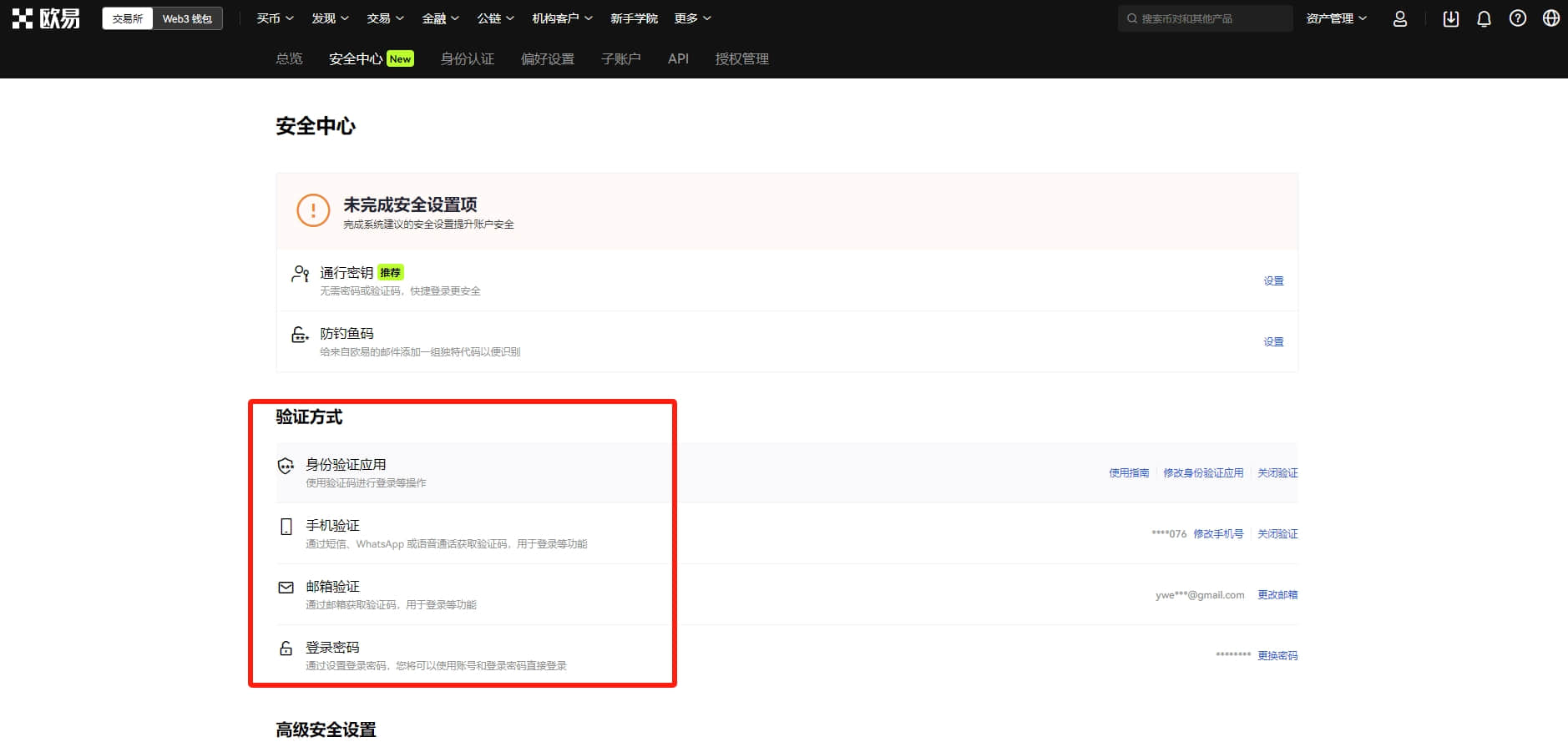1568x742 pixels.
Task: Click 设置 for 防钓鱼码
Action: [1273, 342]
